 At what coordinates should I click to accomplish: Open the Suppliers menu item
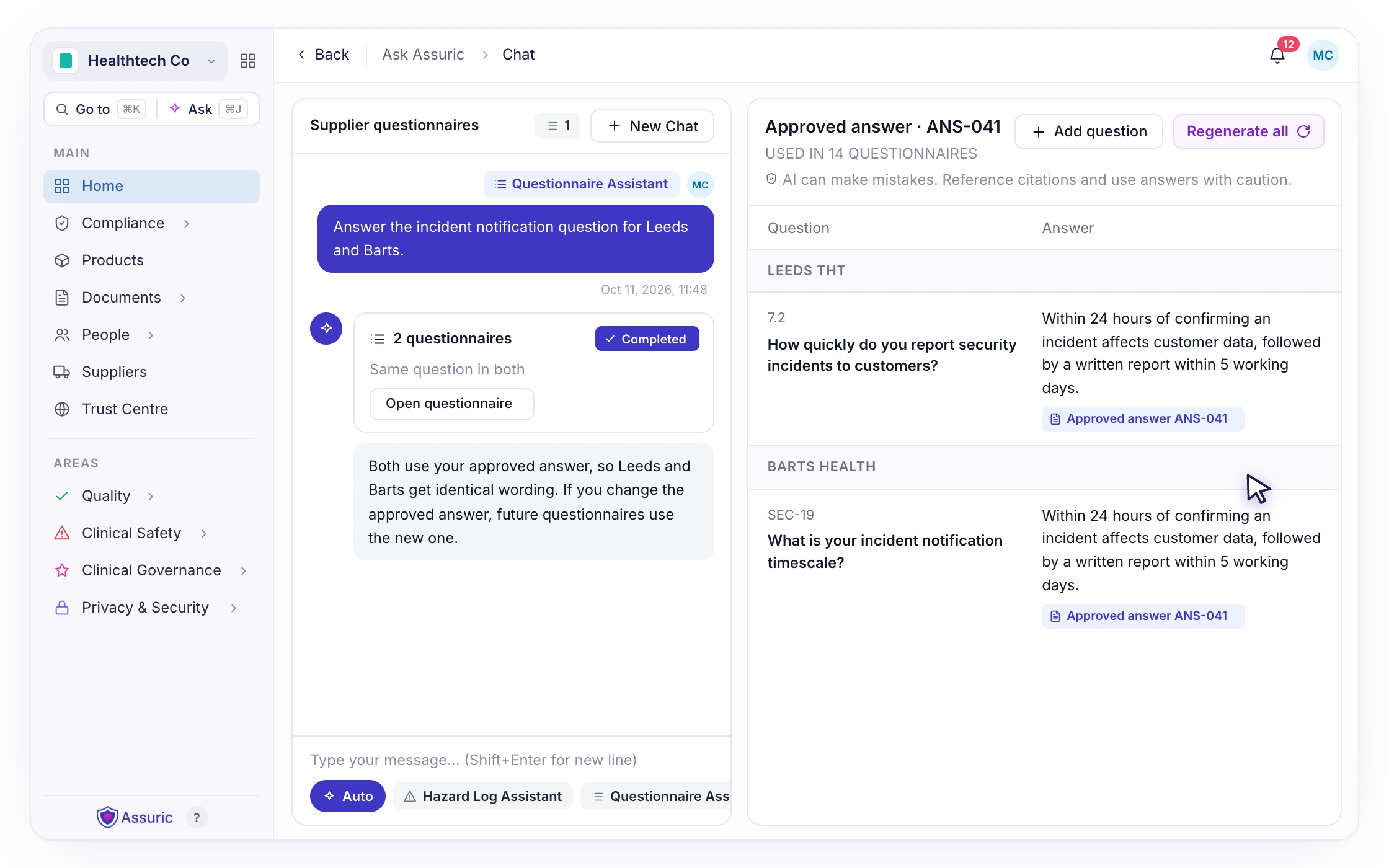point(152,372)
